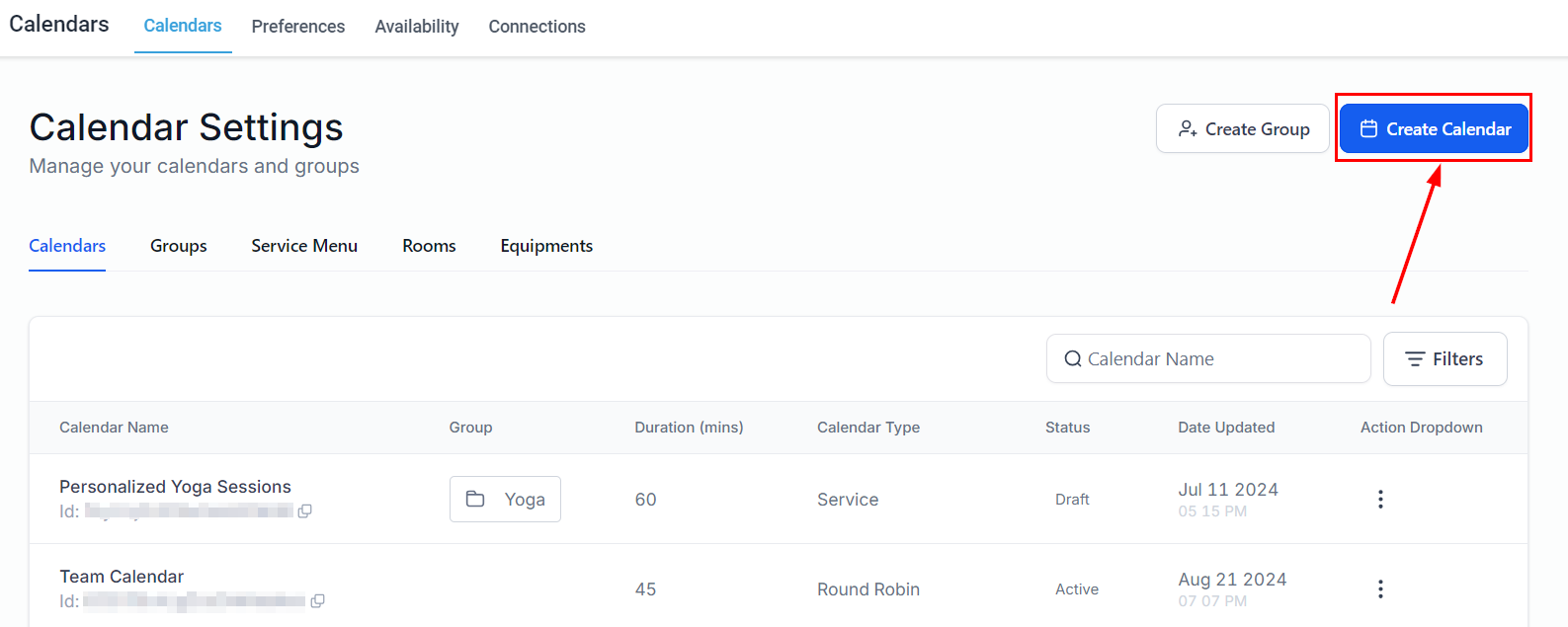Go to the Rooms tab
Screen dimensions: 1568x627
[429, 246]
